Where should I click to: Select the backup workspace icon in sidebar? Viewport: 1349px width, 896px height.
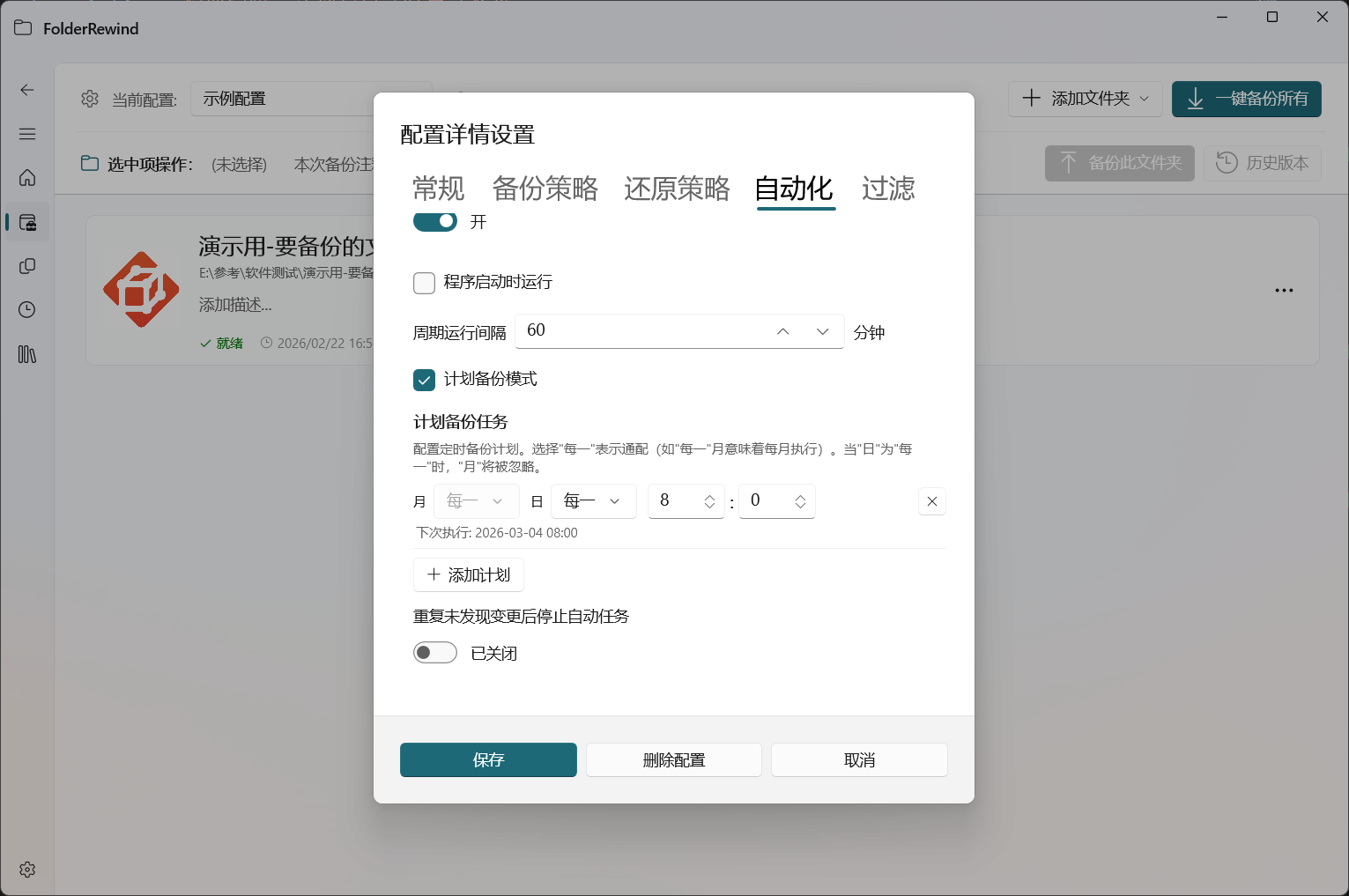tap(27, 221)
